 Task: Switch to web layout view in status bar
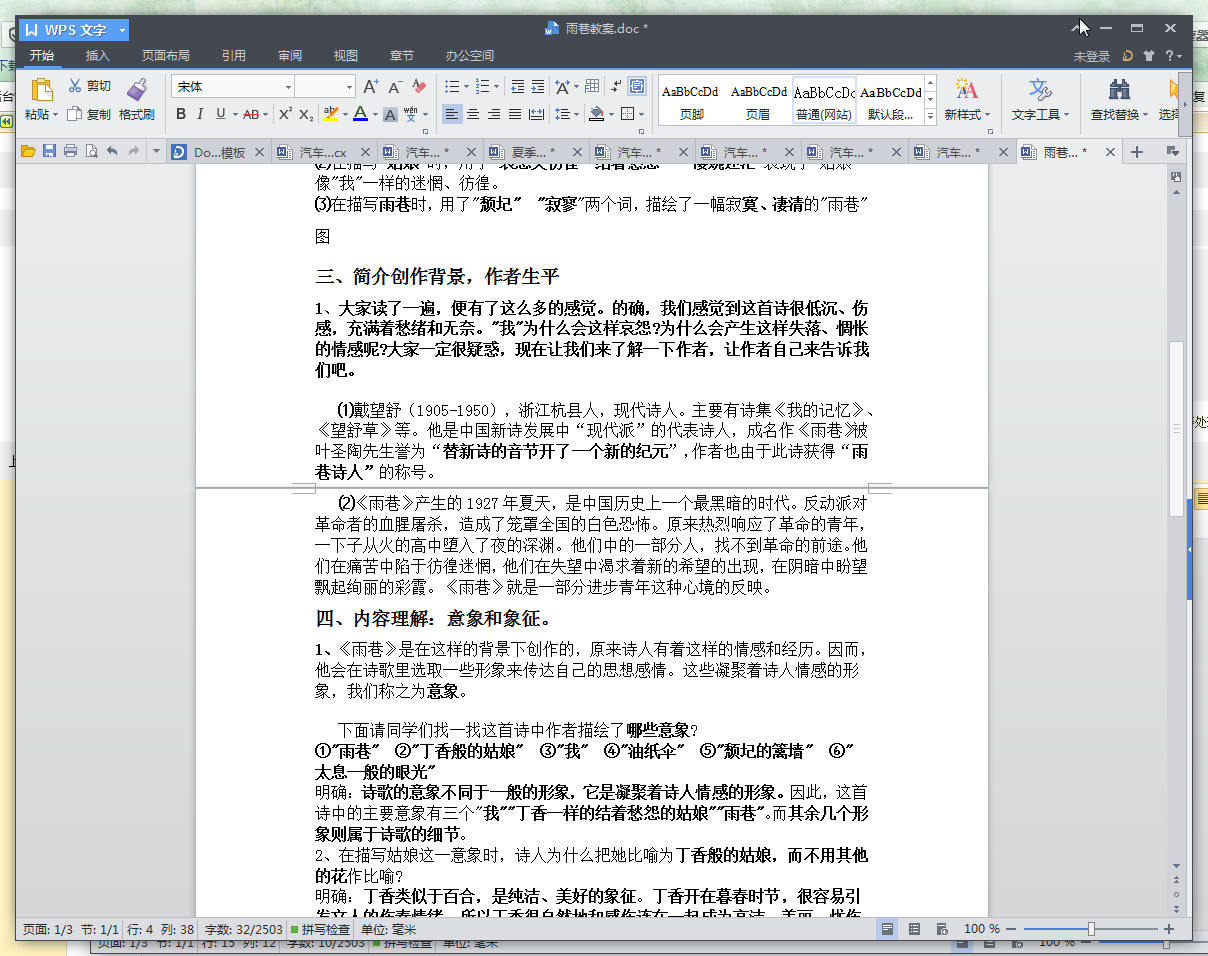[941, 929]
